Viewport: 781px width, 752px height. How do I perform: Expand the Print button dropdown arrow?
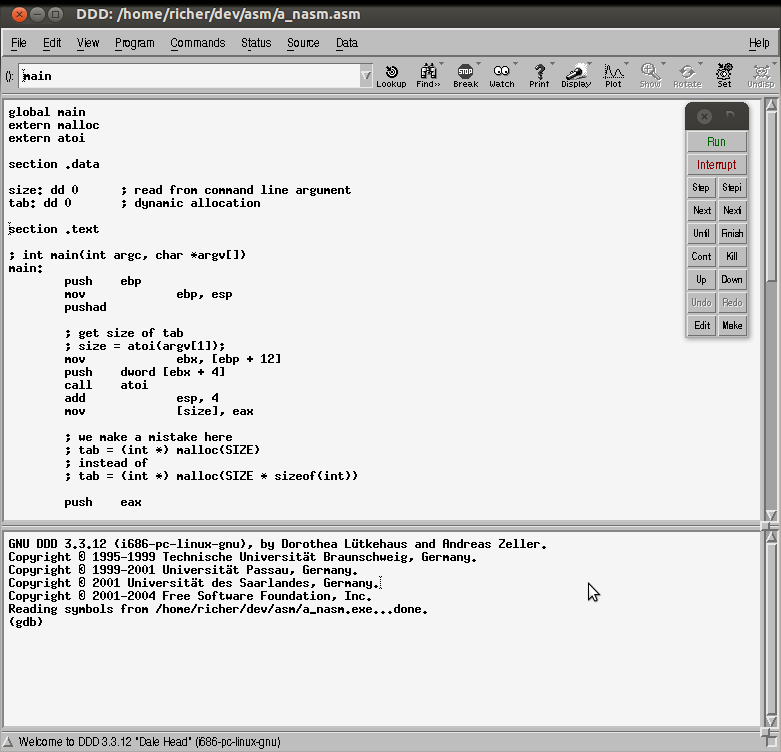552,64
